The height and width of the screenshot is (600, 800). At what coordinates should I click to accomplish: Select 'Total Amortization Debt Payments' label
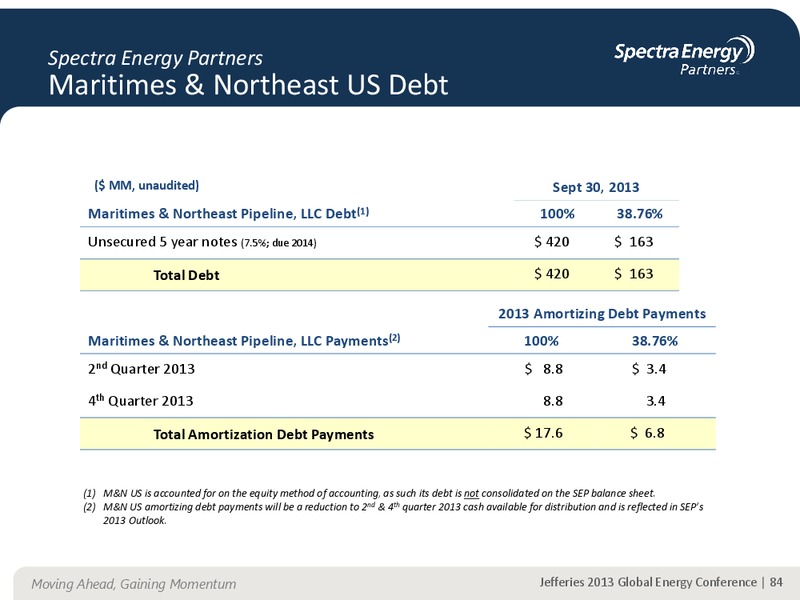tap(263, 434)
